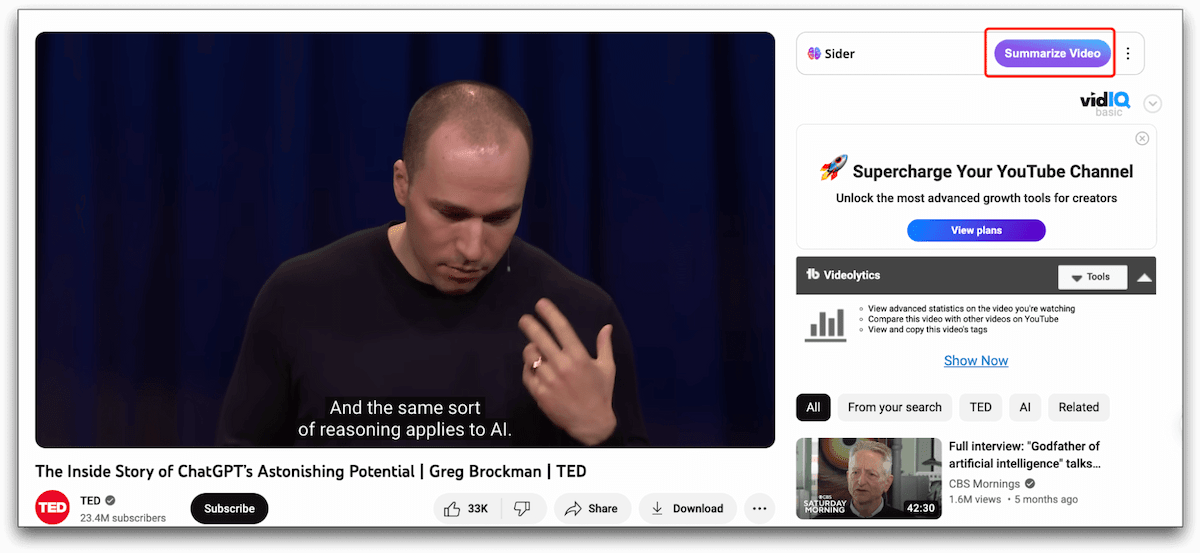The height and width of the screenshot is (553, 1200).
Task: Click the Videolytics bar chart icon
Action: point(826,322)
